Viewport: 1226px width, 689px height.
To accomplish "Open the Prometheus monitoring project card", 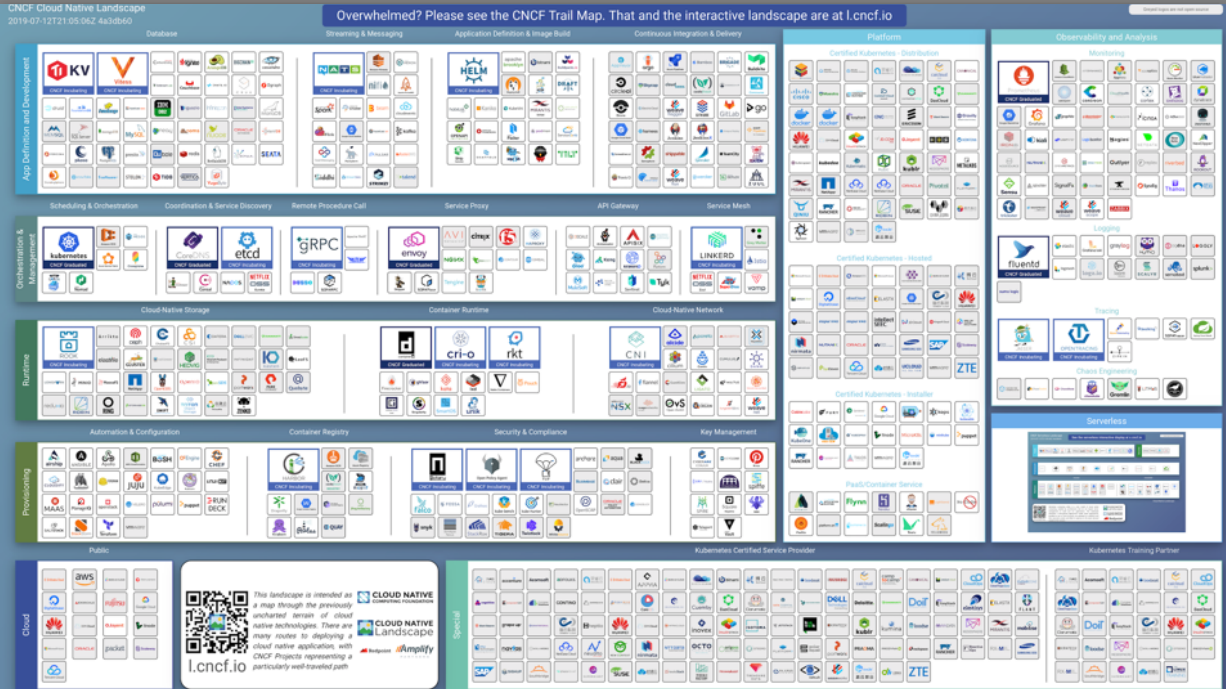I will (x=1023, y=81).
